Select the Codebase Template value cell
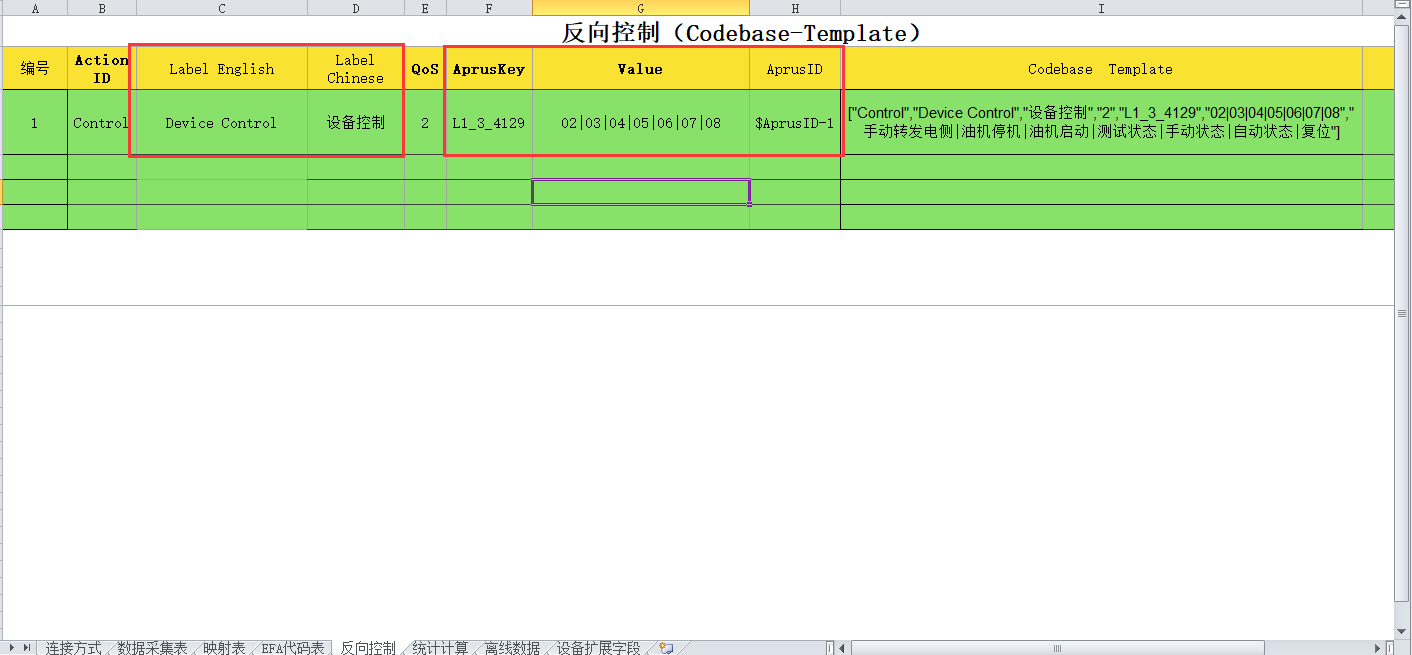 click(1100, 123)
